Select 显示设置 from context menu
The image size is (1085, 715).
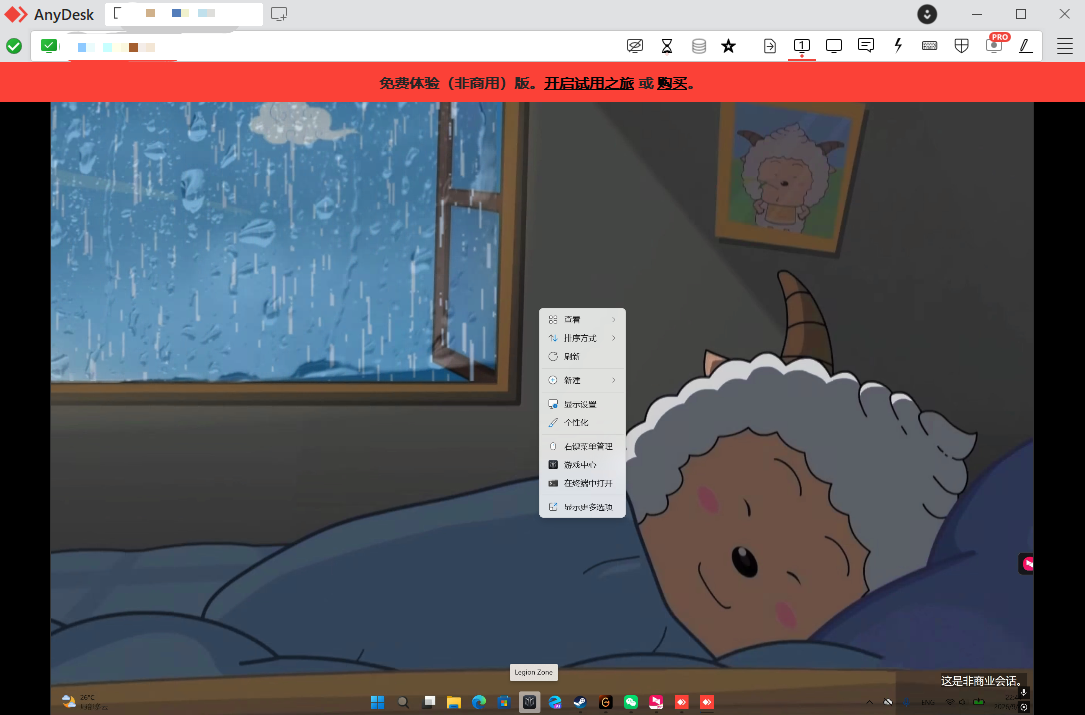(582, 404)
